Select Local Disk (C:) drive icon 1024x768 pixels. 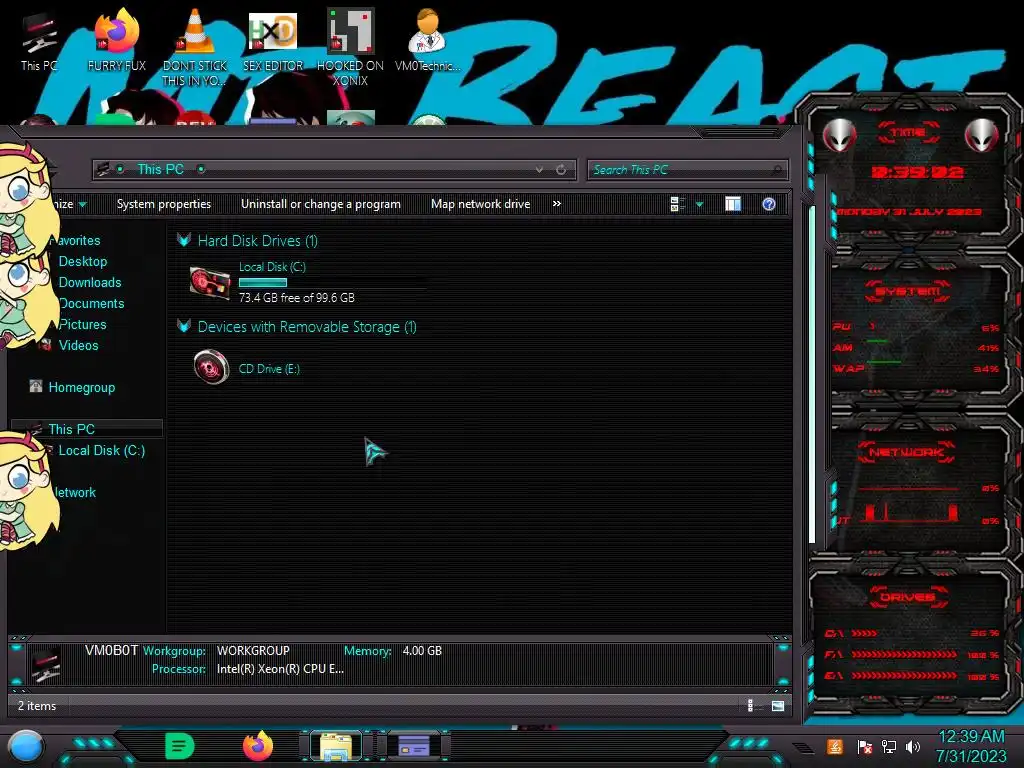(210, 283)
